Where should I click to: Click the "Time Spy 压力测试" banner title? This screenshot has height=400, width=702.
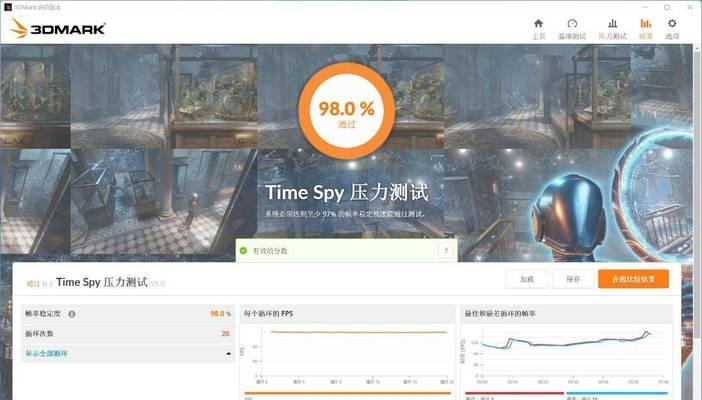click(347, 193)
